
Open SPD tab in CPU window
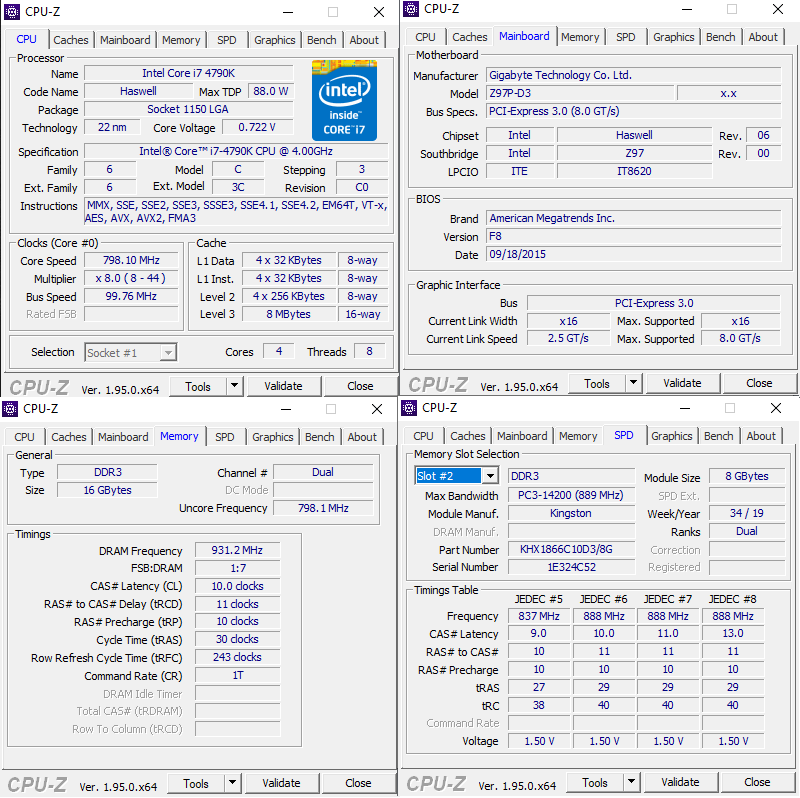pyautogui.click(x=227, y=40)
